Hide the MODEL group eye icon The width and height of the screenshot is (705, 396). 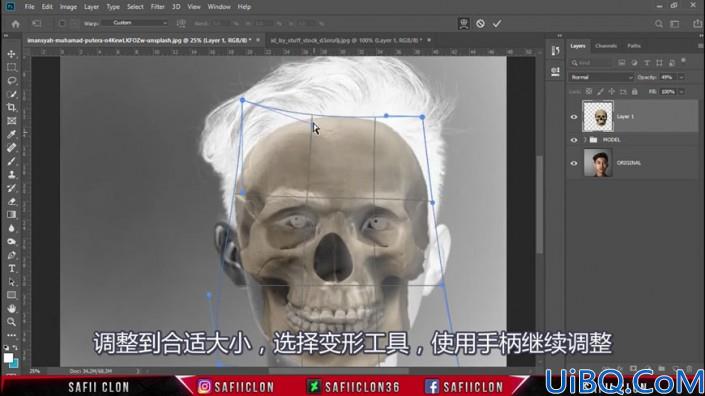tap(574, 140)
